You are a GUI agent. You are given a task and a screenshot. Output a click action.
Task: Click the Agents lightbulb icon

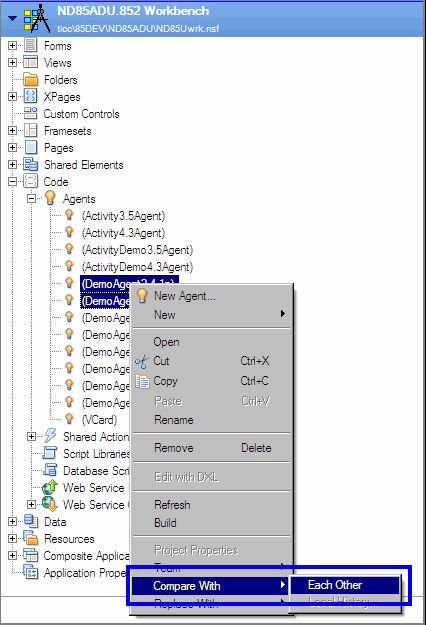[50, 198]
